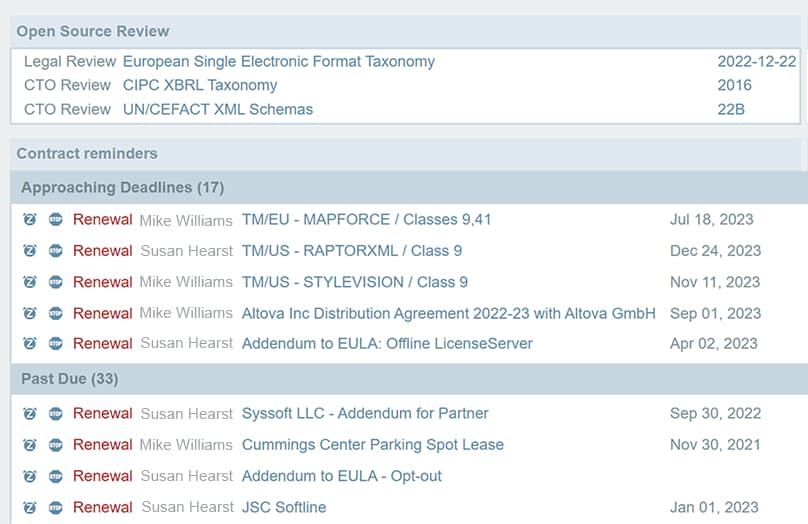Viewport: 808px width, 524px height.
Task: Stop reminder for Altova Inc Distribution Agreement
Action: (x=55, y=313)
